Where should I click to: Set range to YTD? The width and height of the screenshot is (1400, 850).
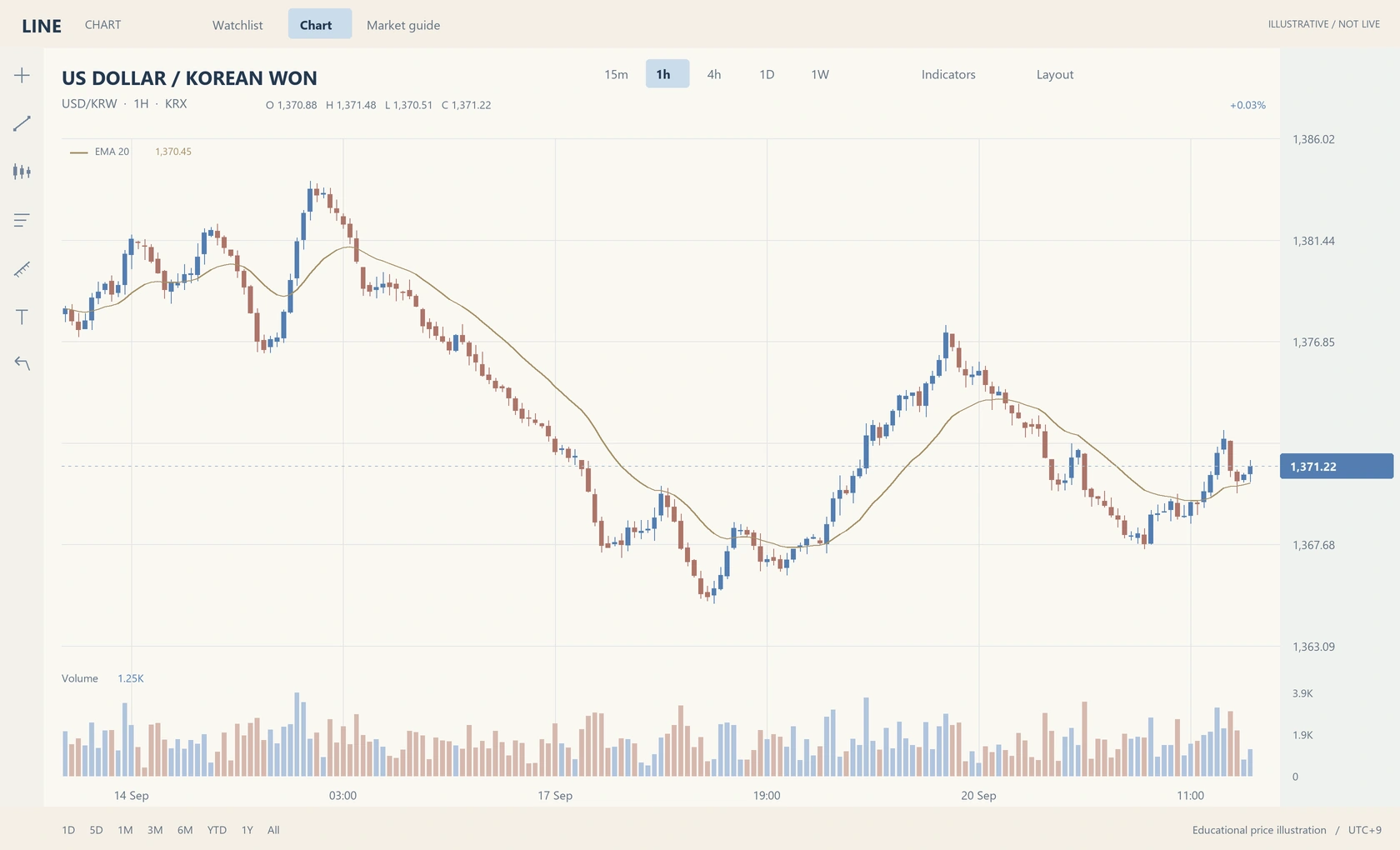217,830
